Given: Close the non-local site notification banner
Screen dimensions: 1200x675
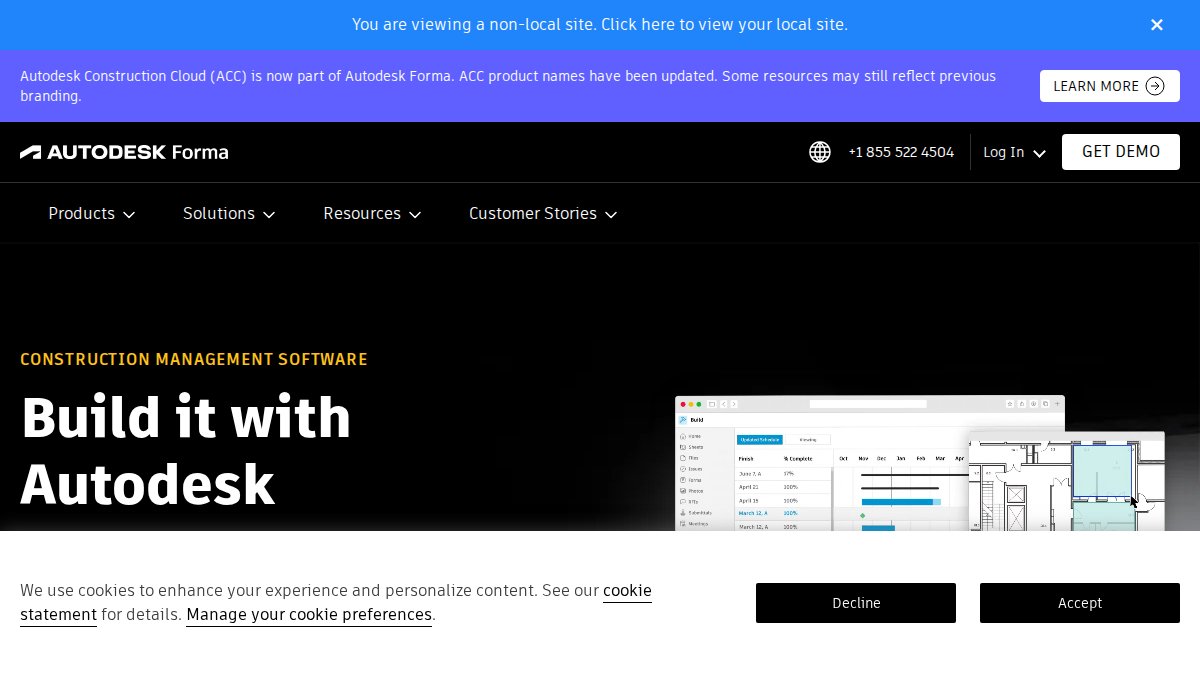Looking at the screenshot, I should coord(1157,25).
